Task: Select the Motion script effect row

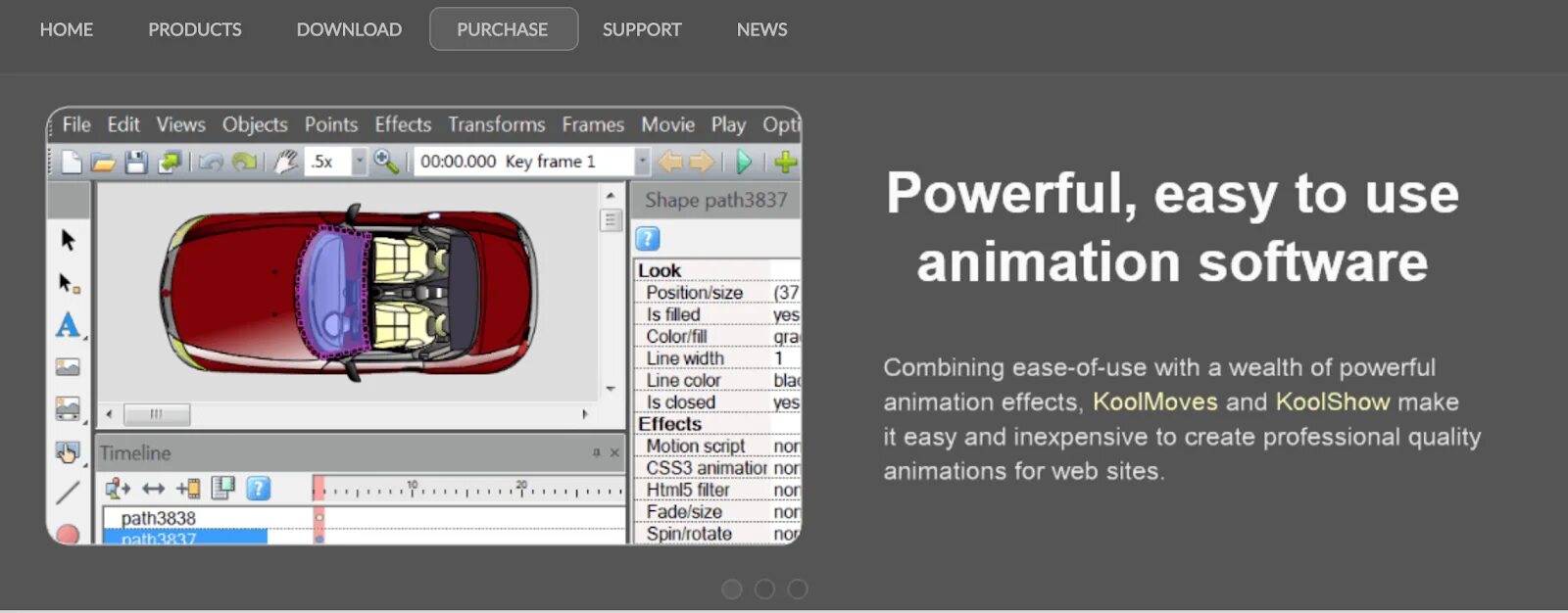Action: click(718, 446)
